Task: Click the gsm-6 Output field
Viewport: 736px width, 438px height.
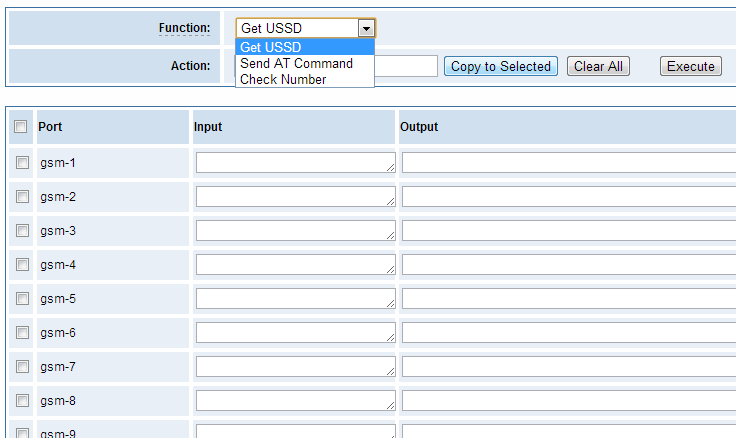Action: coord(569,332)
